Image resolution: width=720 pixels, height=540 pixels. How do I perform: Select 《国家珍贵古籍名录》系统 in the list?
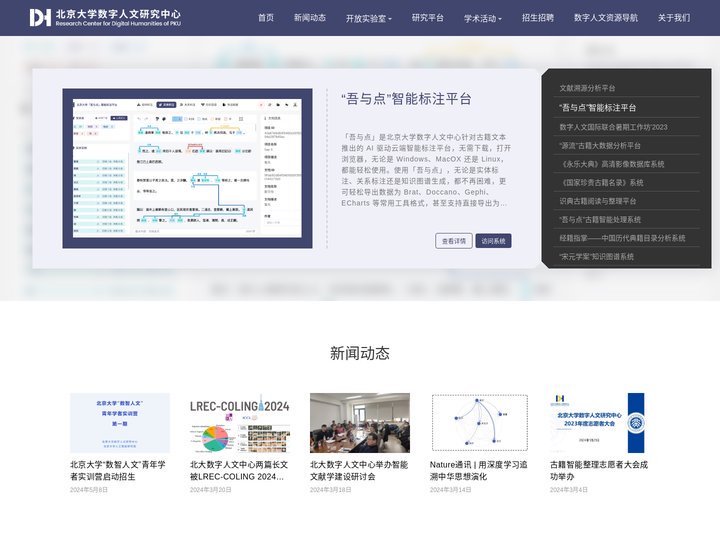[x=601, y=182]
